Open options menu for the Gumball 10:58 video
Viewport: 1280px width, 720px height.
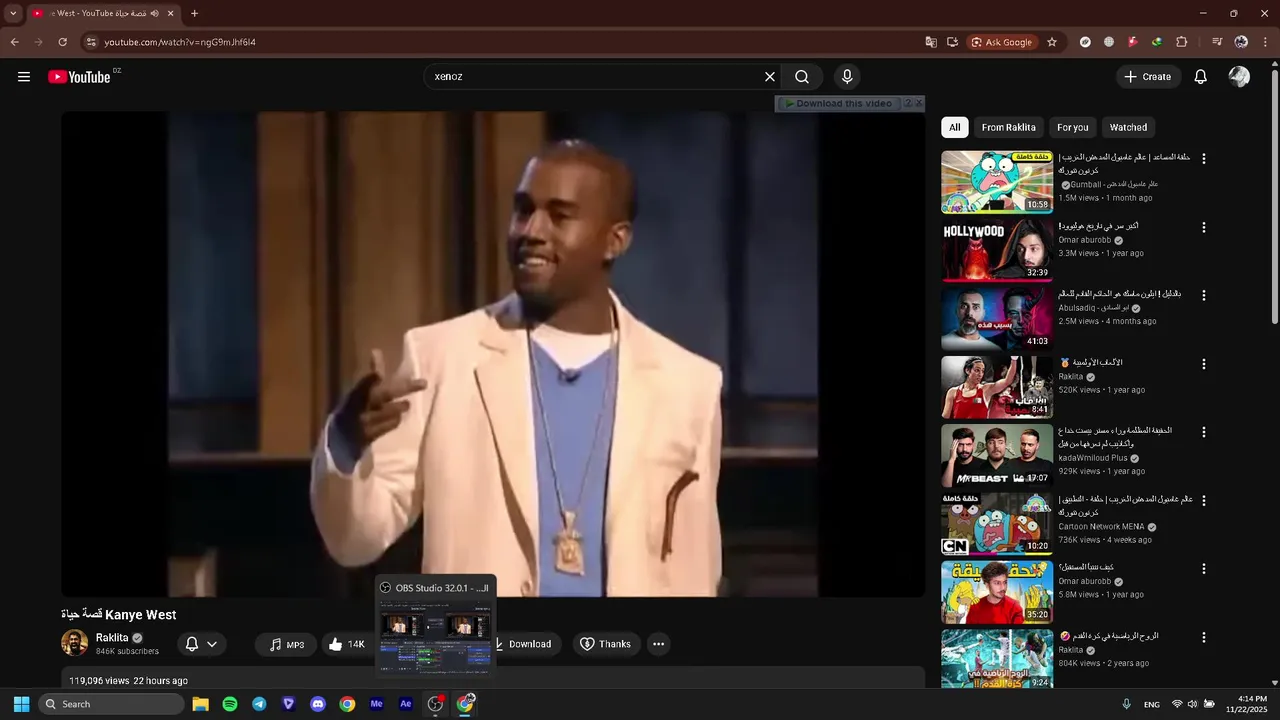[x=1204, y=159]
